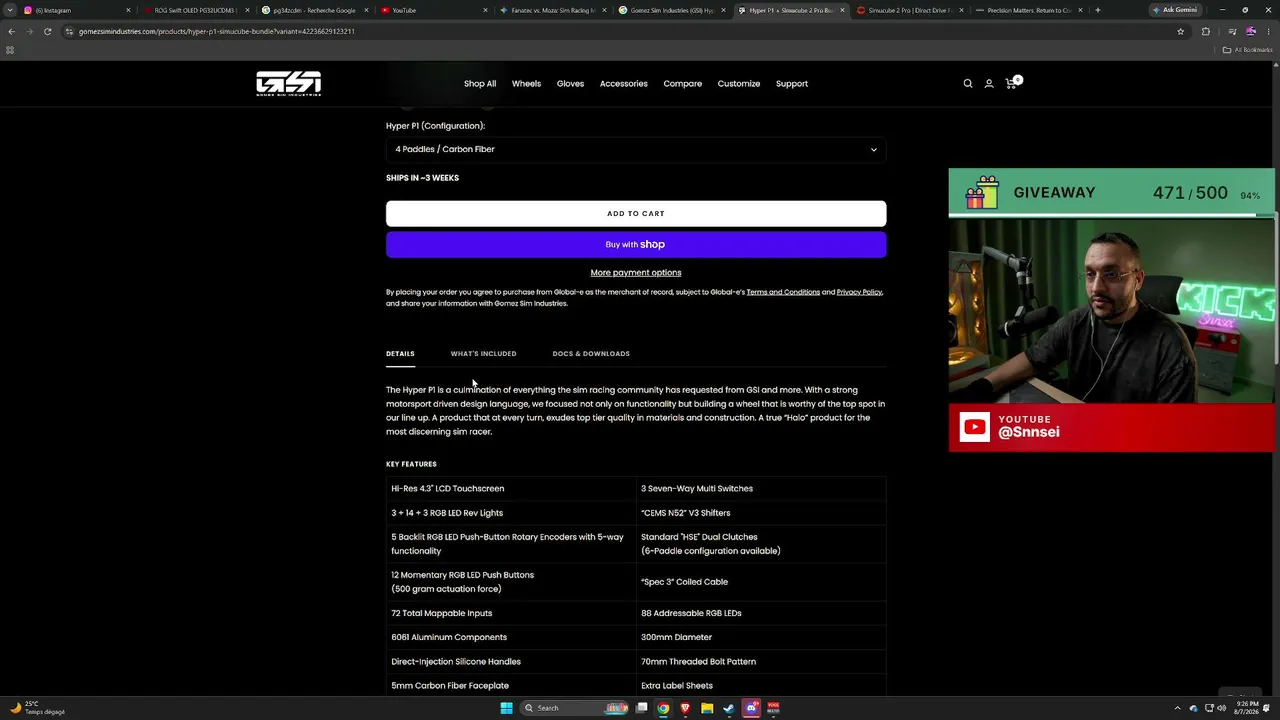
Task: Open the Chrome profile avatar
Action: [x=1250, y=31]
